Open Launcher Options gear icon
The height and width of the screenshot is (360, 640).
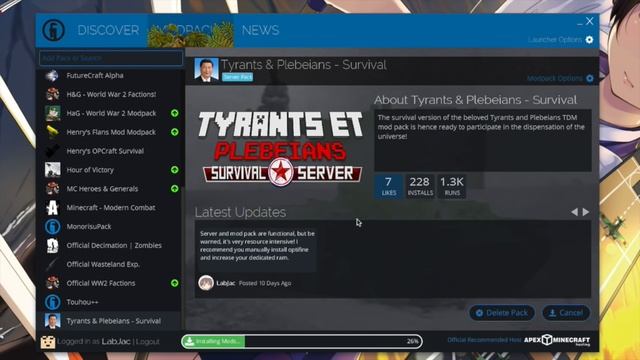pos(589,40)
